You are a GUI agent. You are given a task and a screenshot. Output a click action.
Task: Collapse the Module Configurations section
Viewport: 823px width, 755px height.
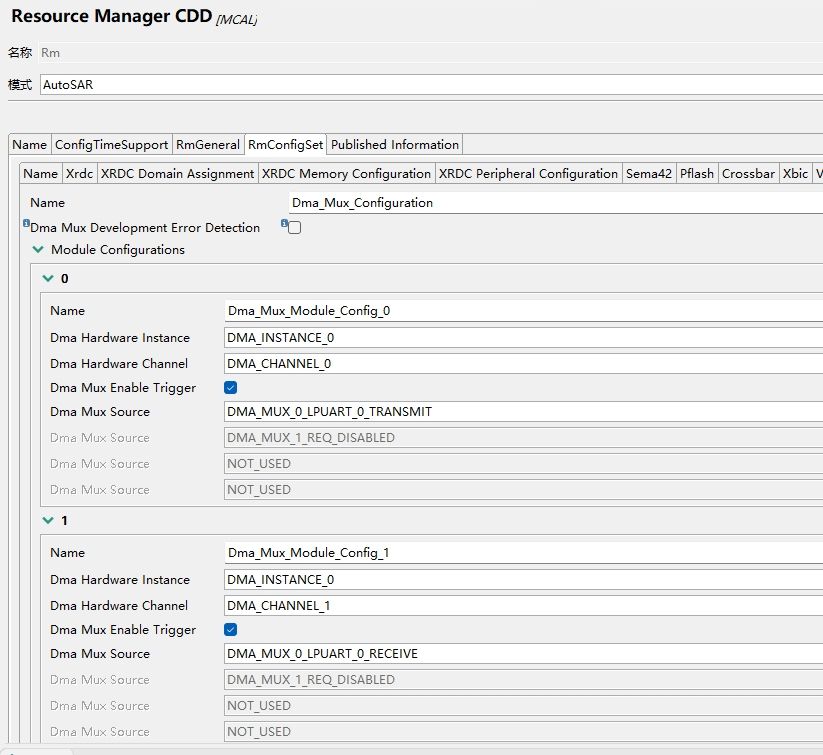[39, 250]
